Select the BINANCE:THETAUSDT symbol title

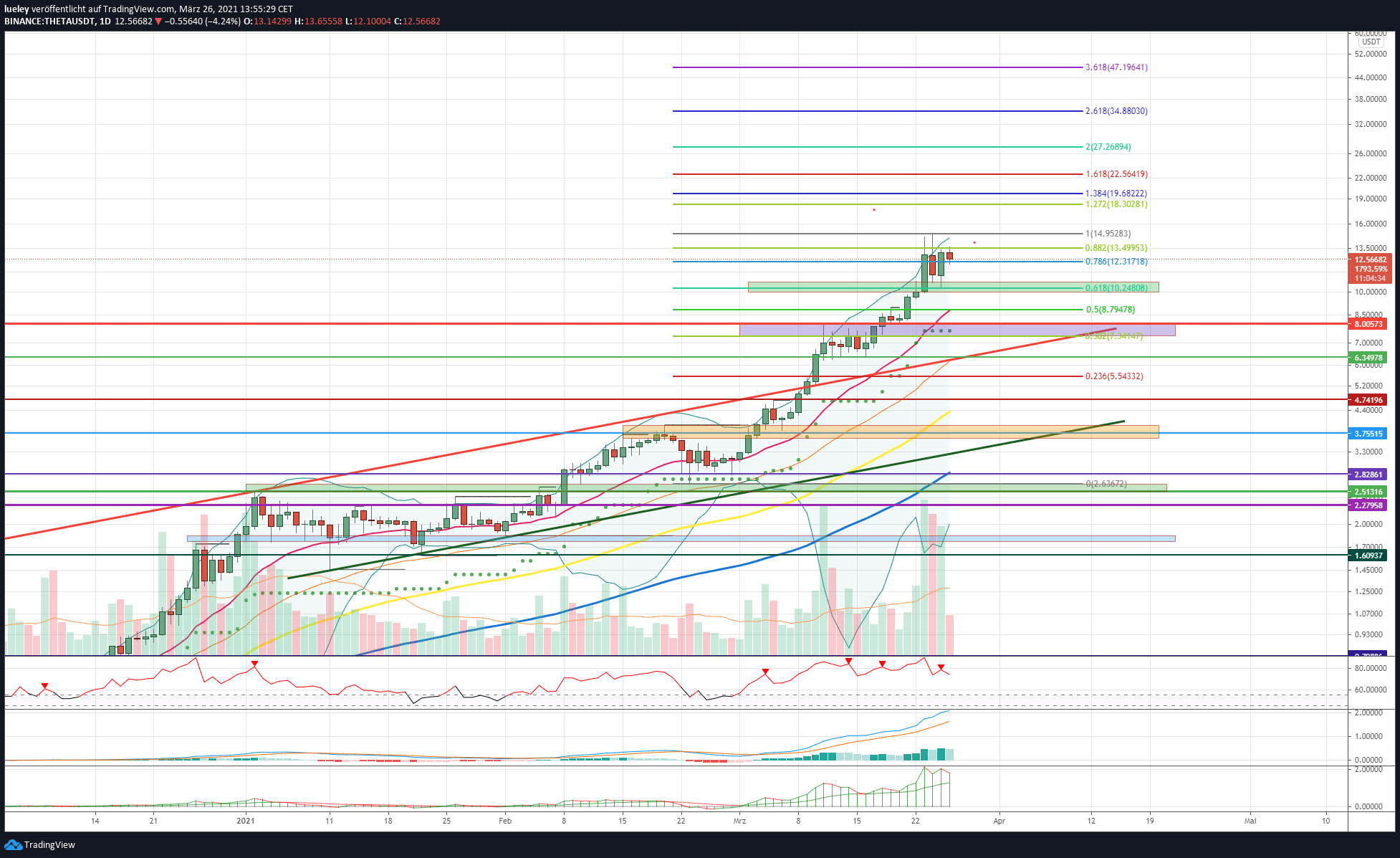(x=50, y=21)
